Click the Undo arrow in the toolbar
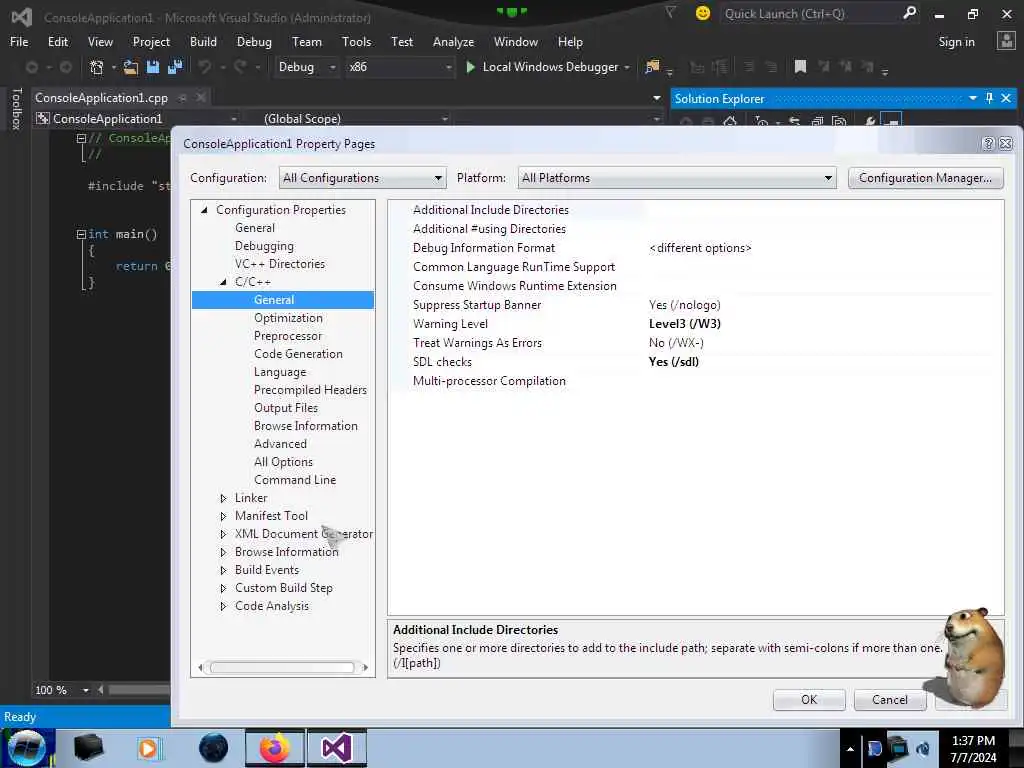 point(205,67)
